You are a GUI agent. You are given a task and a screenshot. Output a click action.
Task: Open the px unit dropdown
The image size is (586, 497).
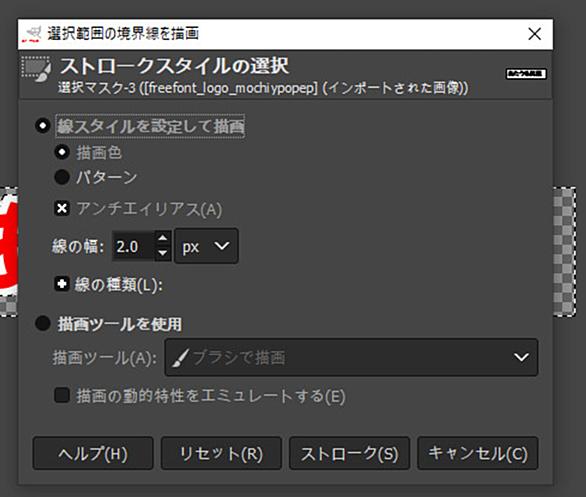click(x=206, y=246)
